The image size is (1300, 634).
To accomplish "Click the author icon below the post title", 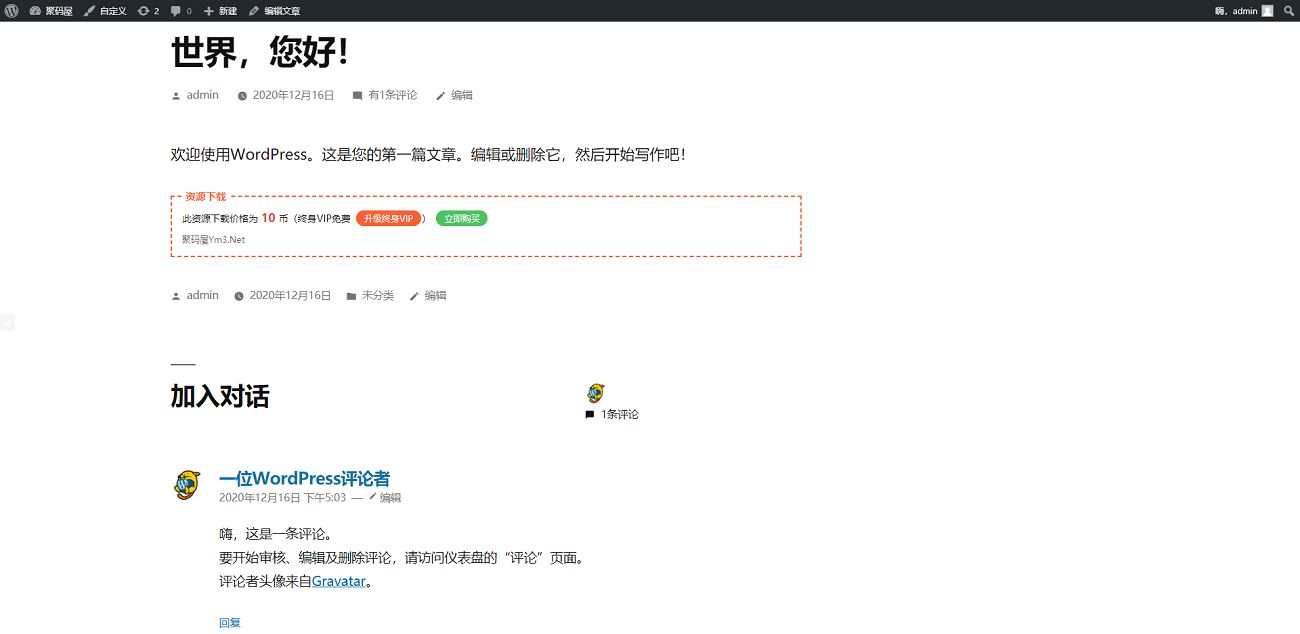I will coord(176,96).
